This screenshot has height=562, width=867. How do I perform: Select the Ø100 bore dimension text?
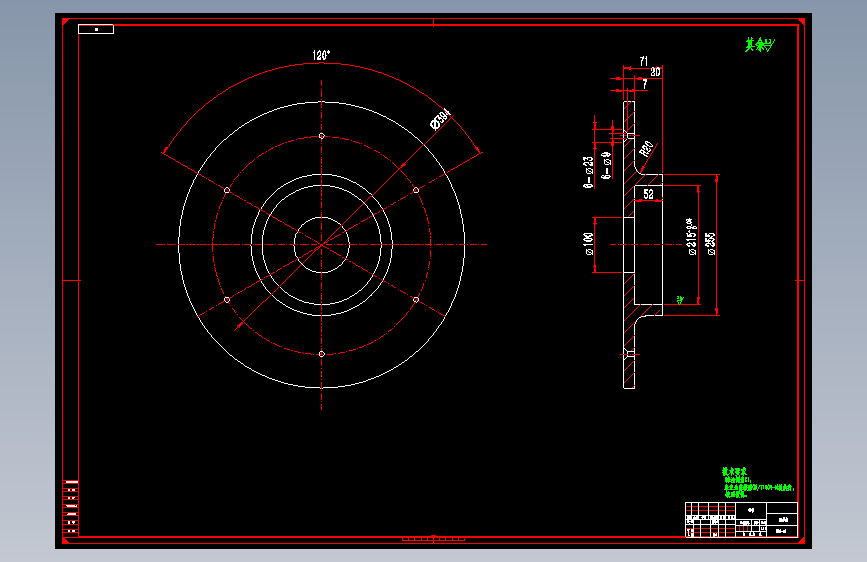[588, 244]
